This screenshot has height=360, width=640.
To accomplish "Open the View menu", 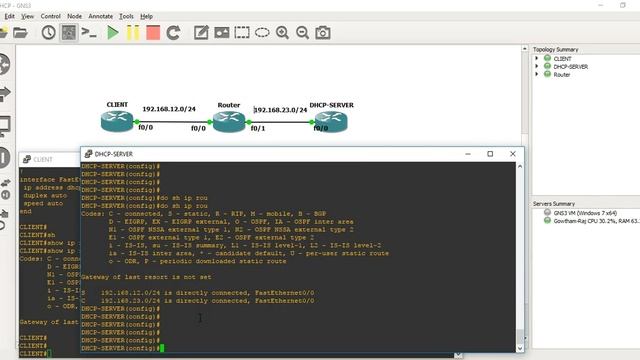I will (x=27, y=16).
